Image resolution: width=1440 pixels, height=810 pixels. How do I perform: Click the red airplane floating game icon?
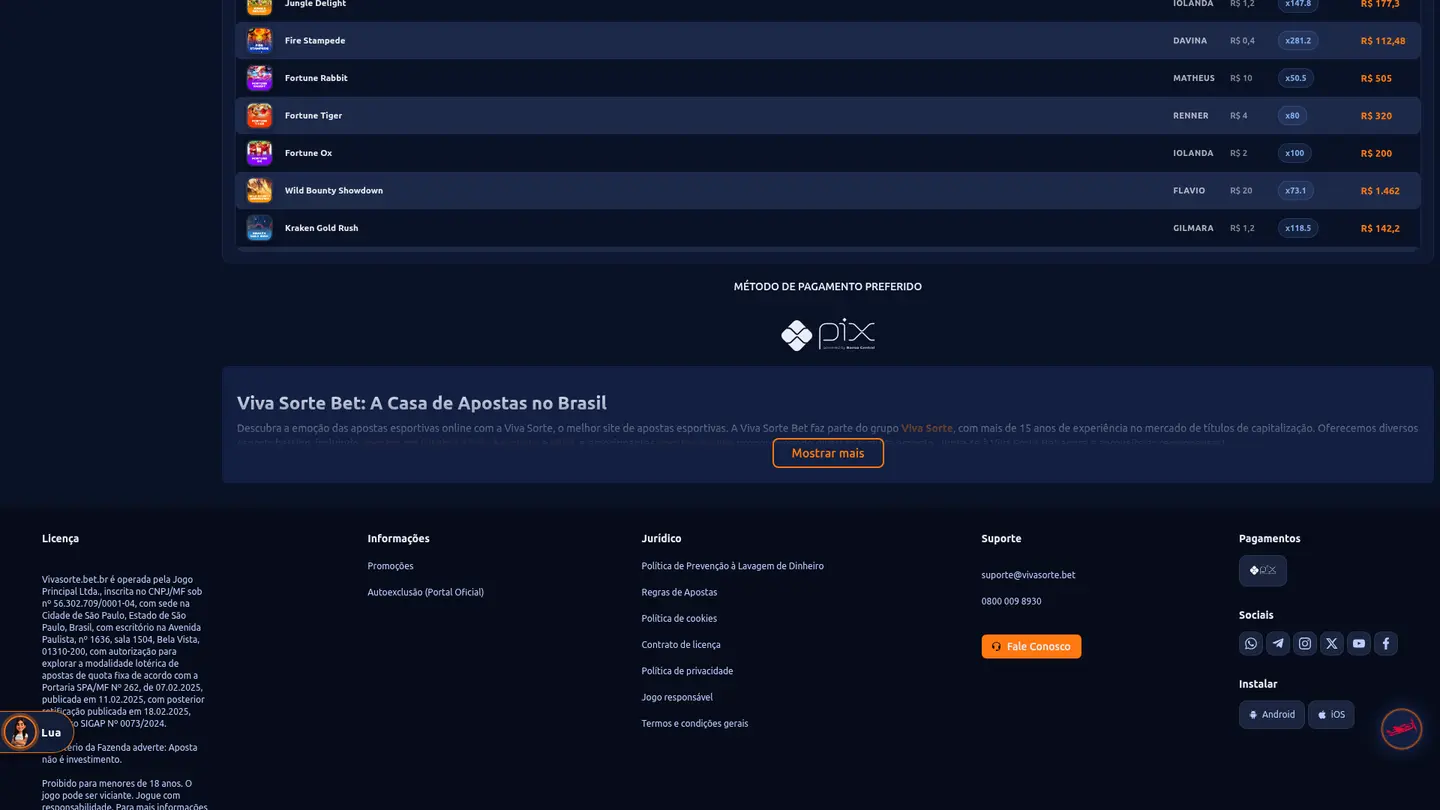[1401, 729]
